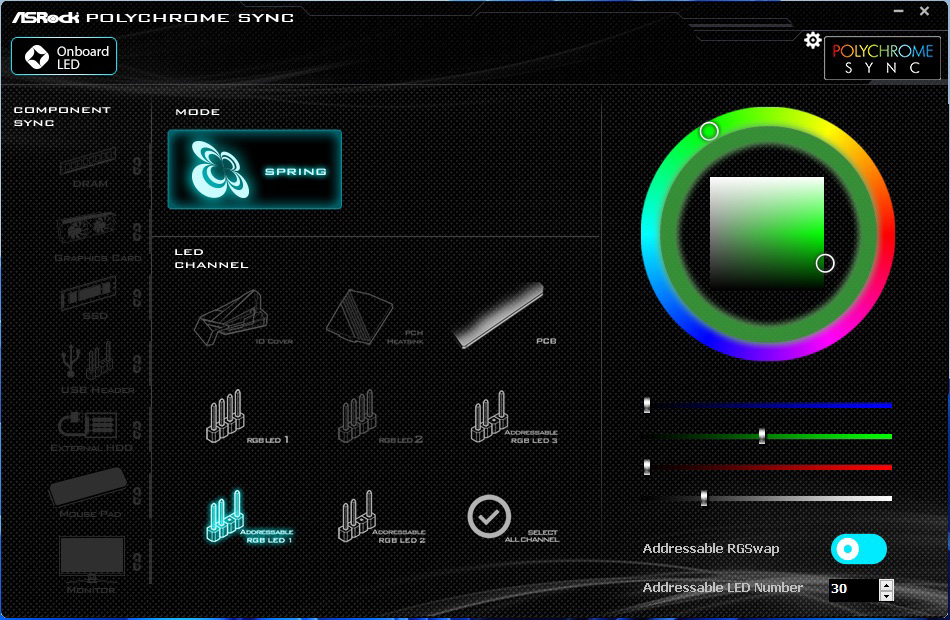Select the USB Header component icon
The image size is (950, 620).
[88, 360]
